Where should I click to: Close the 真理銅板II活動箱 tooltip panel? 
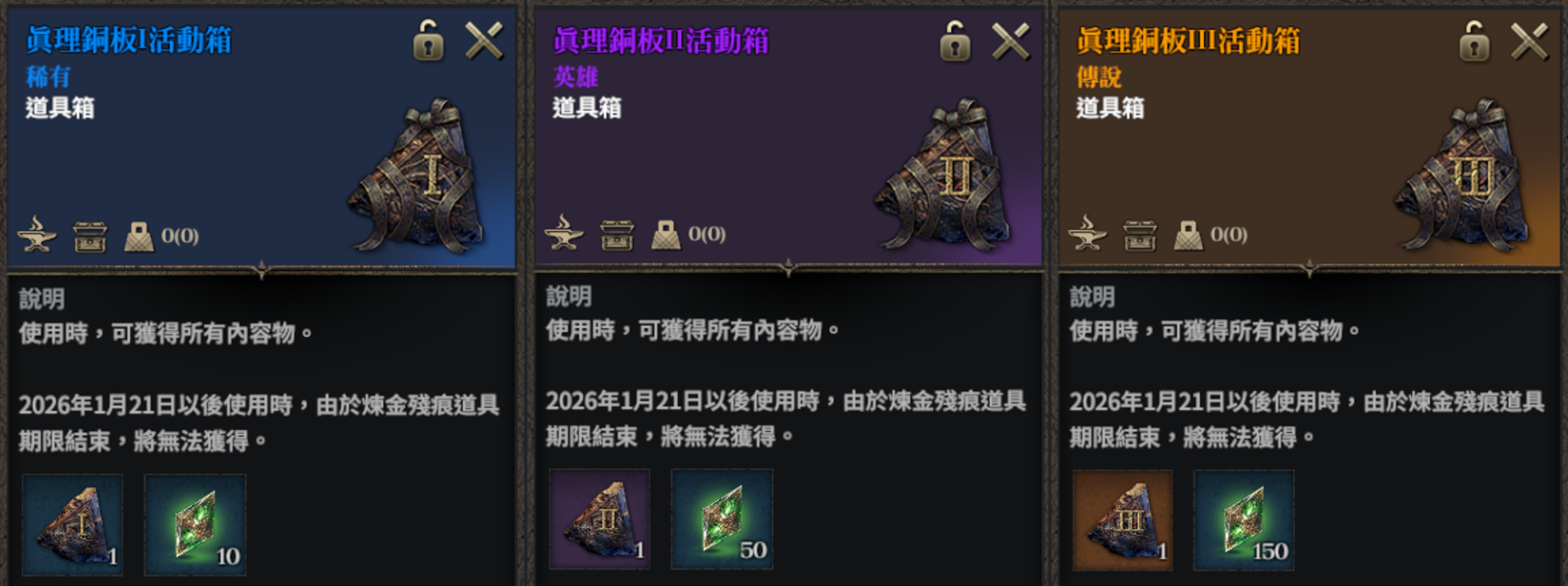click(x=1011, y=41)
